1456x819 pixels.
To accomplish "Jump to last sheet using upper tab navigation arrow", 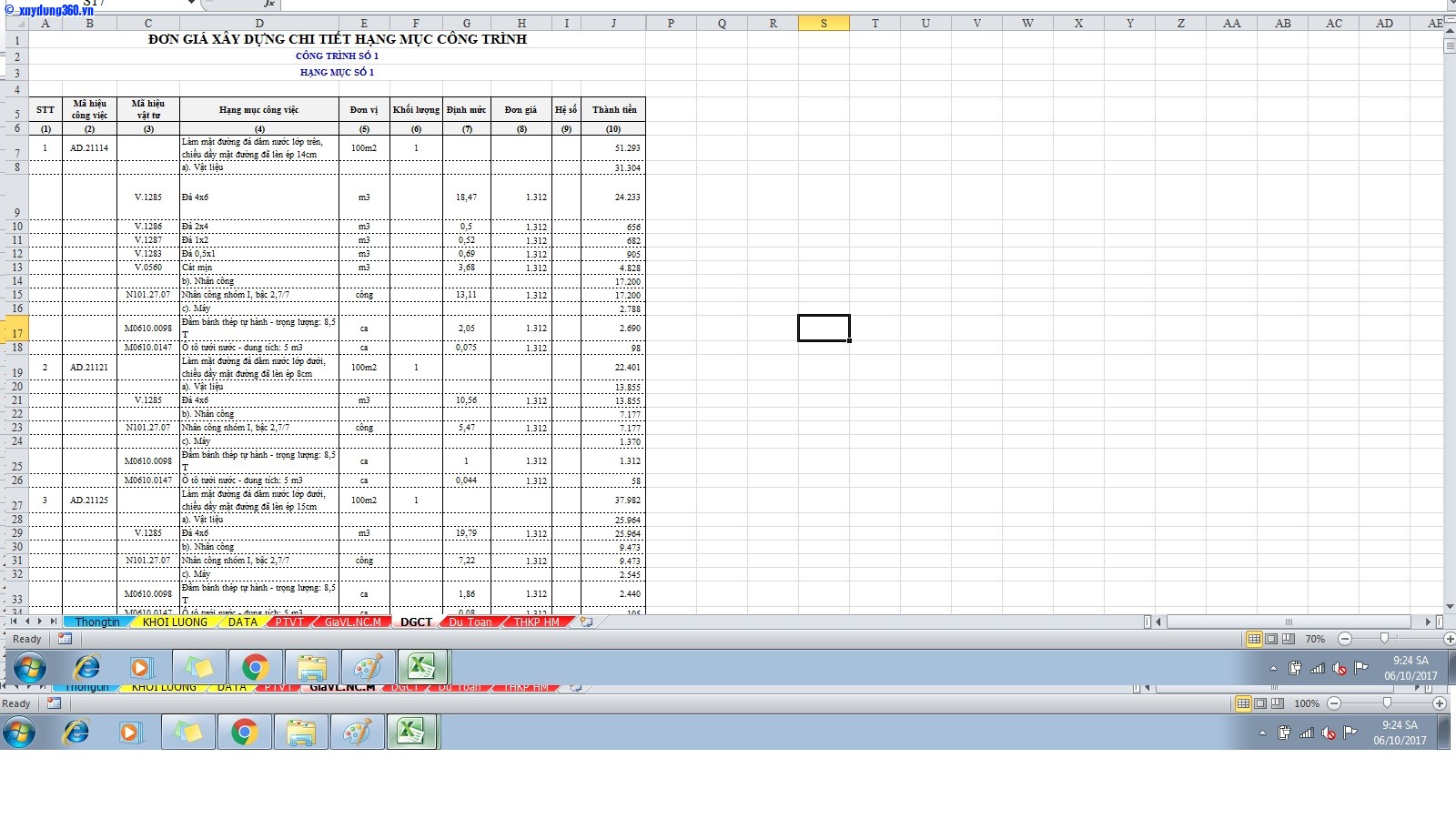I will (54, 622).
